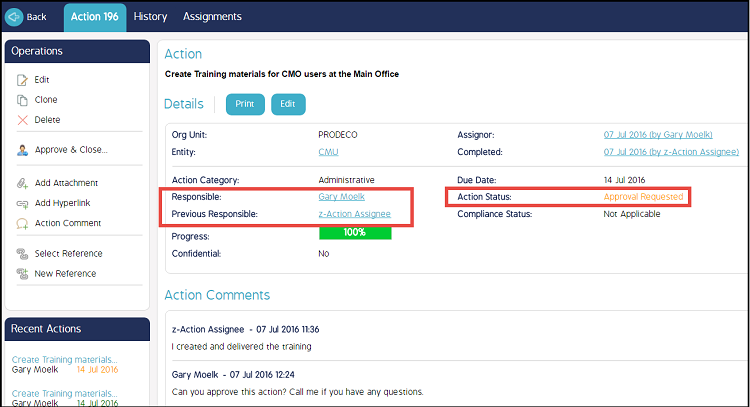Choose New Reference operation
This screenshot has height=407, width=750.
(x=66, y=274)
